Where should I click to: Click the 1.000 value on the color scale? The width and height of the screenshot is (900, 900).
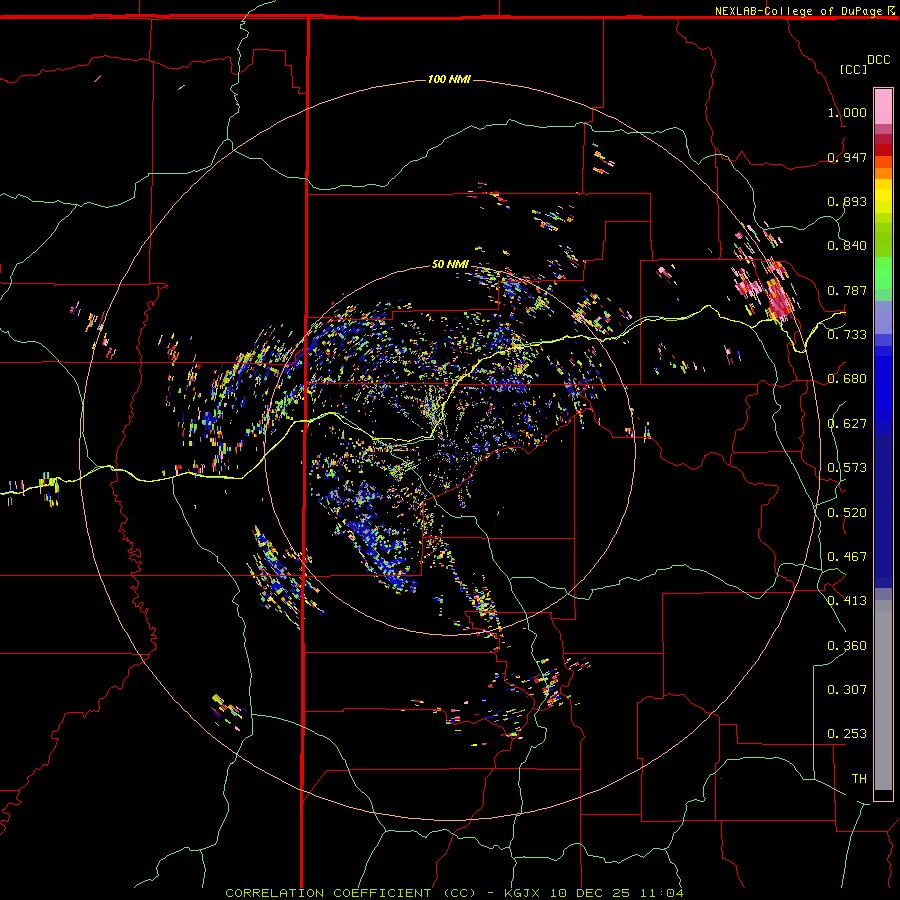click(847, 112)
